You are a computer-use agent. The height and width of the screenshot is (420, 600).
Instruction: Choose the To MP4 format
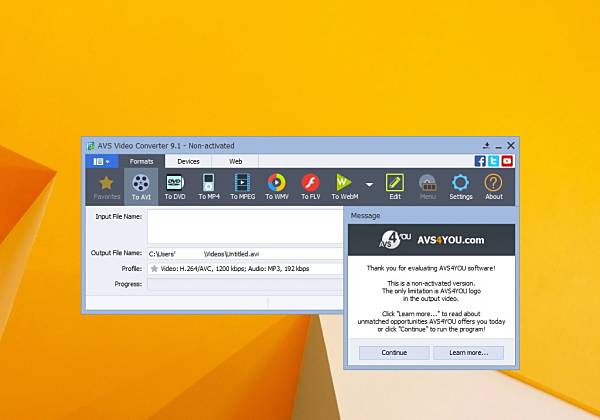209,187
